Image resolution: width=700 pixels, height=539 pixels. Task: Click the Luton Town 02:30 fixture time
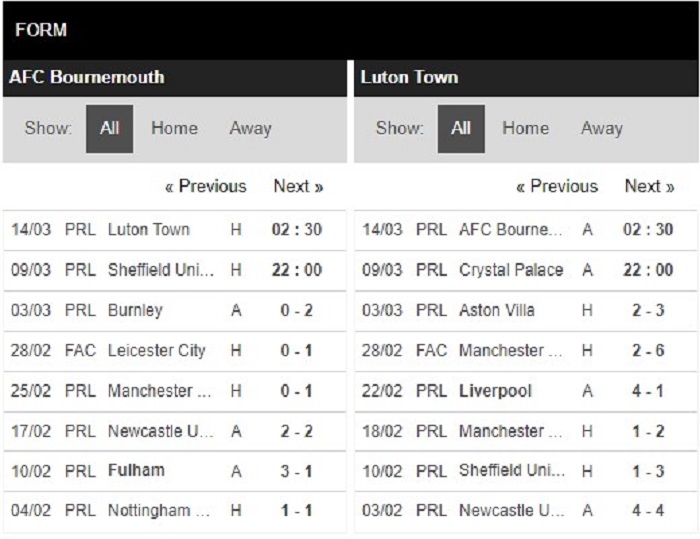tap(297, 230)
